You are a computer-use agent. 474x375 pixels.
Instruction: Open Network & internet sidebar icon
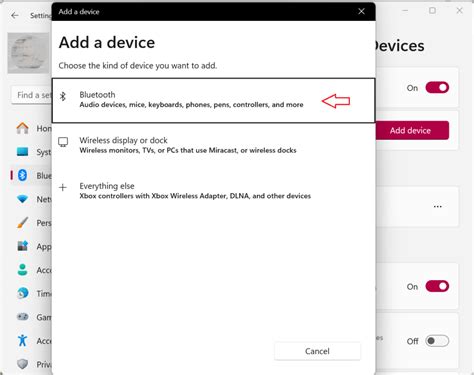[22, 199]
